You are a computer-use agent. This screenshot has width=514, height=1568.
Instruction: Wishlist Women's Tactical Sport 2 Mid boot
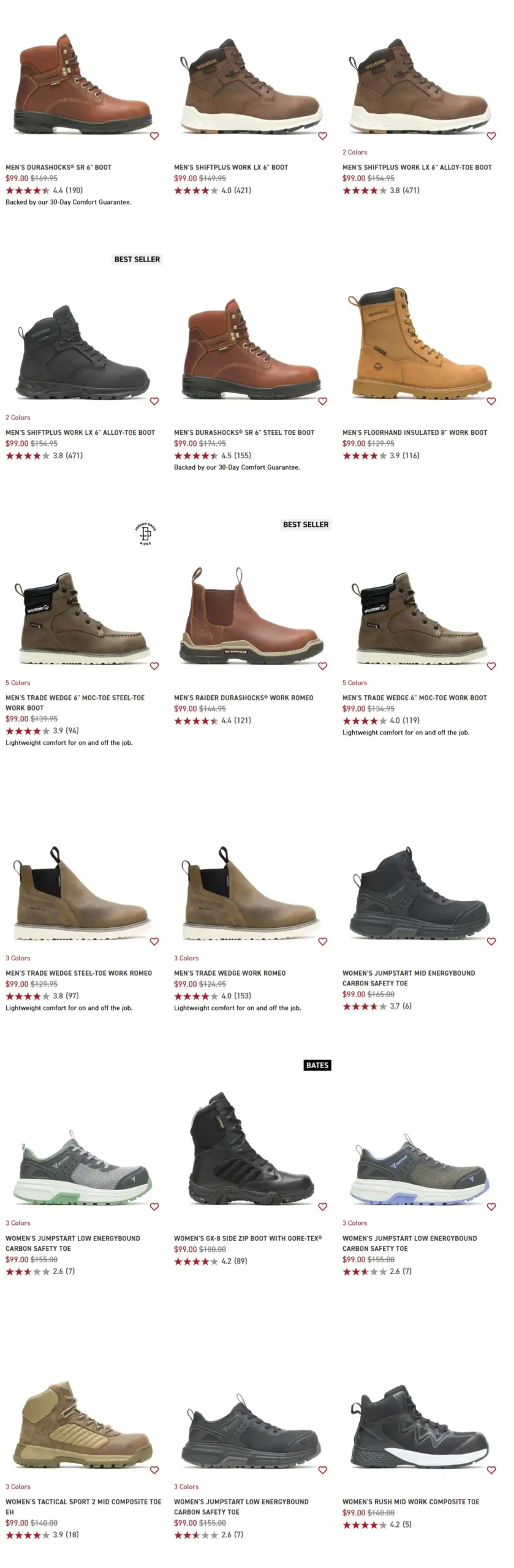pos(154,1470)
